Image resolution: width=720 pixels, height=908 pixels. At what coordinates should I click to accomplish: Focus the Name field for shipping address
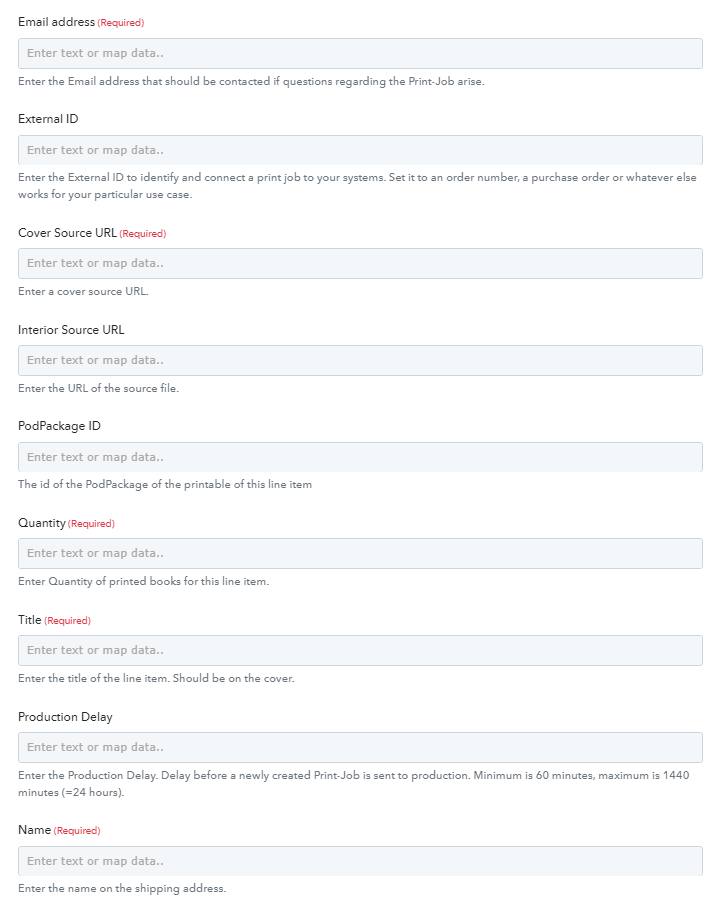[x=360, y=861]
